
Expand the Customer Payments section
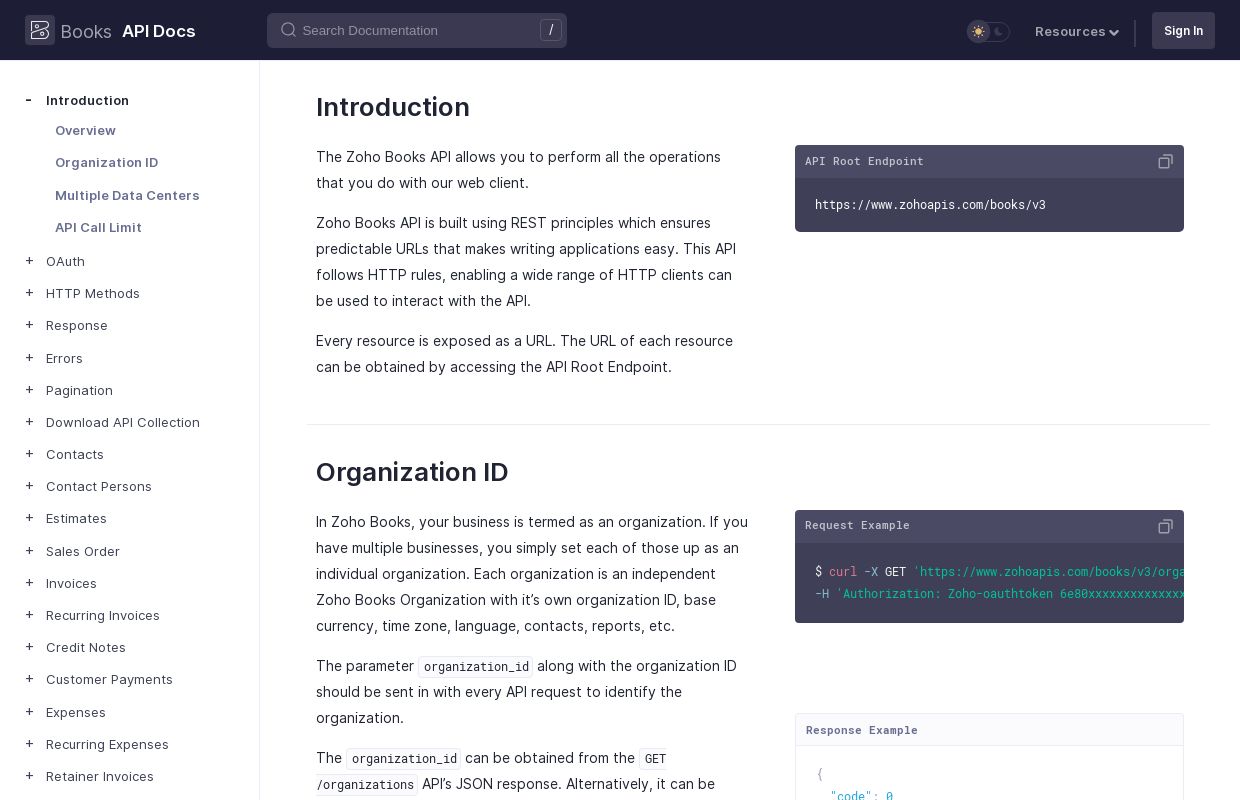point(29,679)
